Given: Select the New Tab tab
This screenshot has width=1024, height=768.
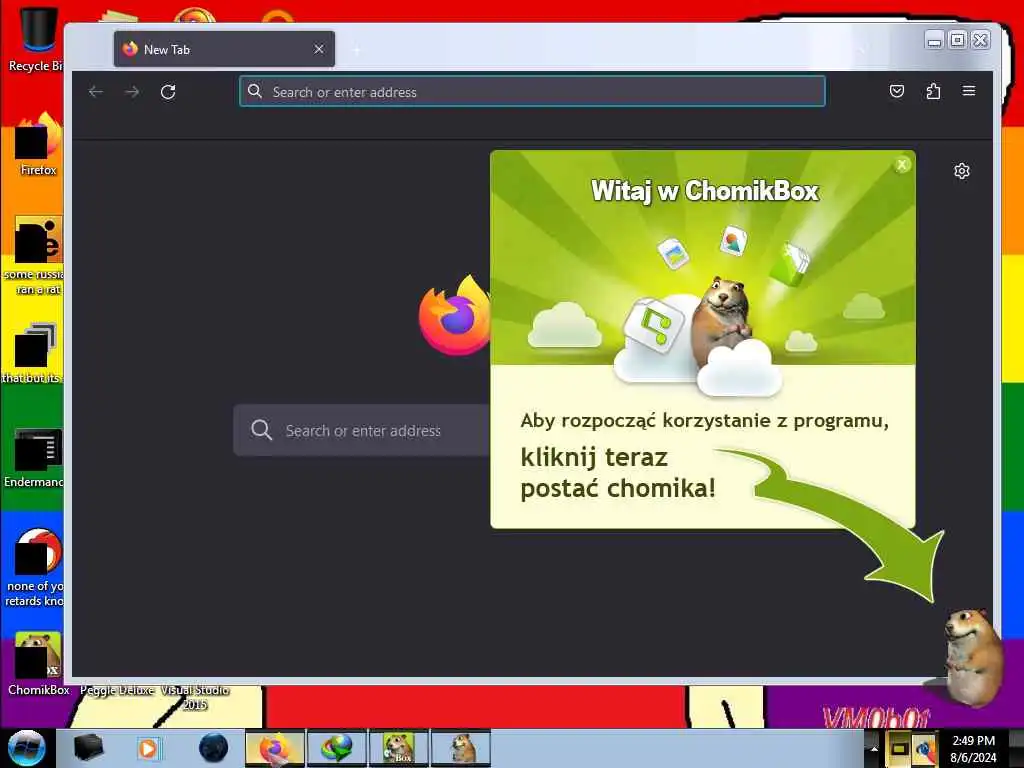Looking at the screenshot, I should (x=224, y=50).
